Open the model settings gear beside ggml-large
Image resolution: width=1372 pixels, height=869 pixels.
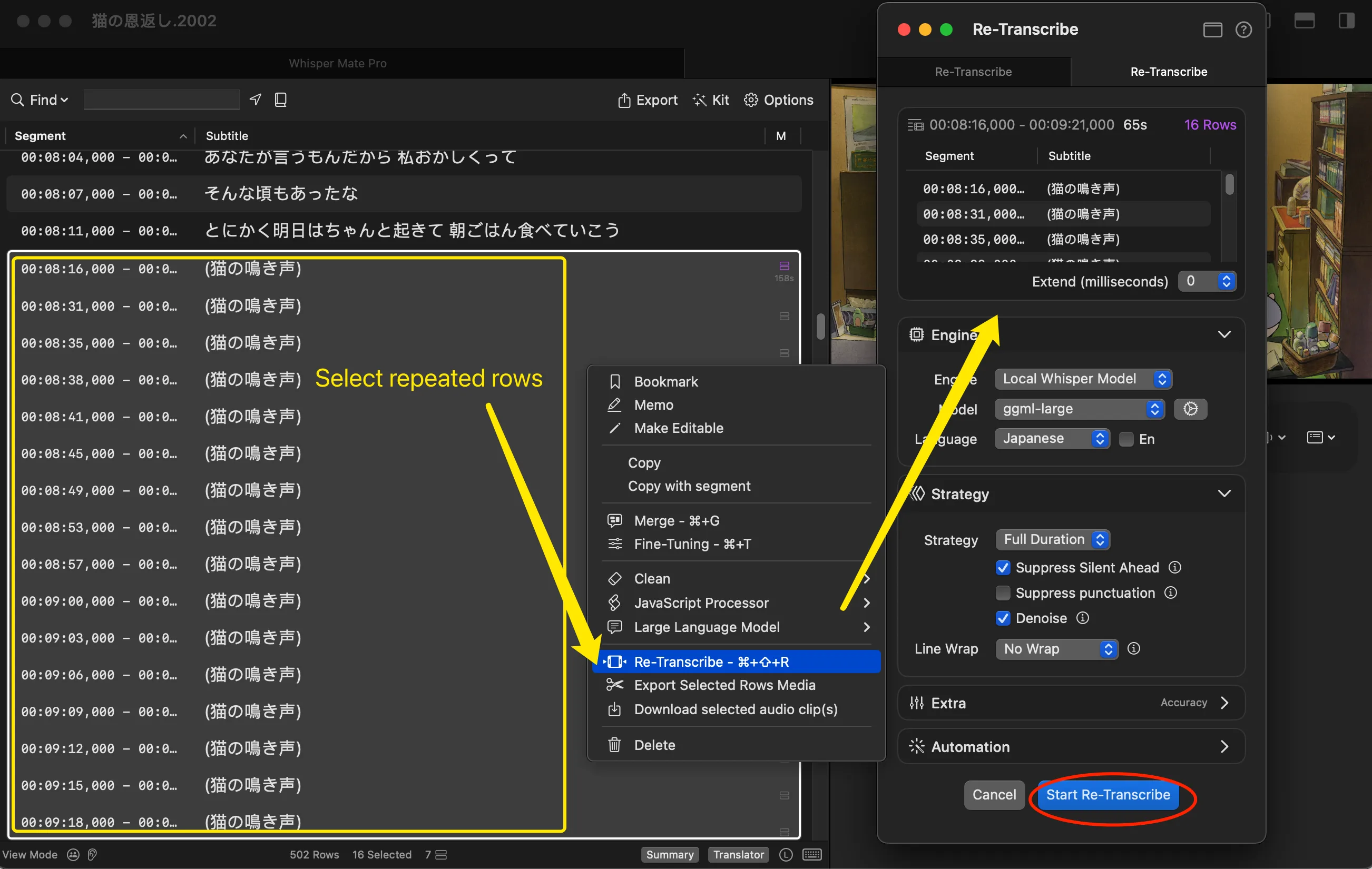1190,409
